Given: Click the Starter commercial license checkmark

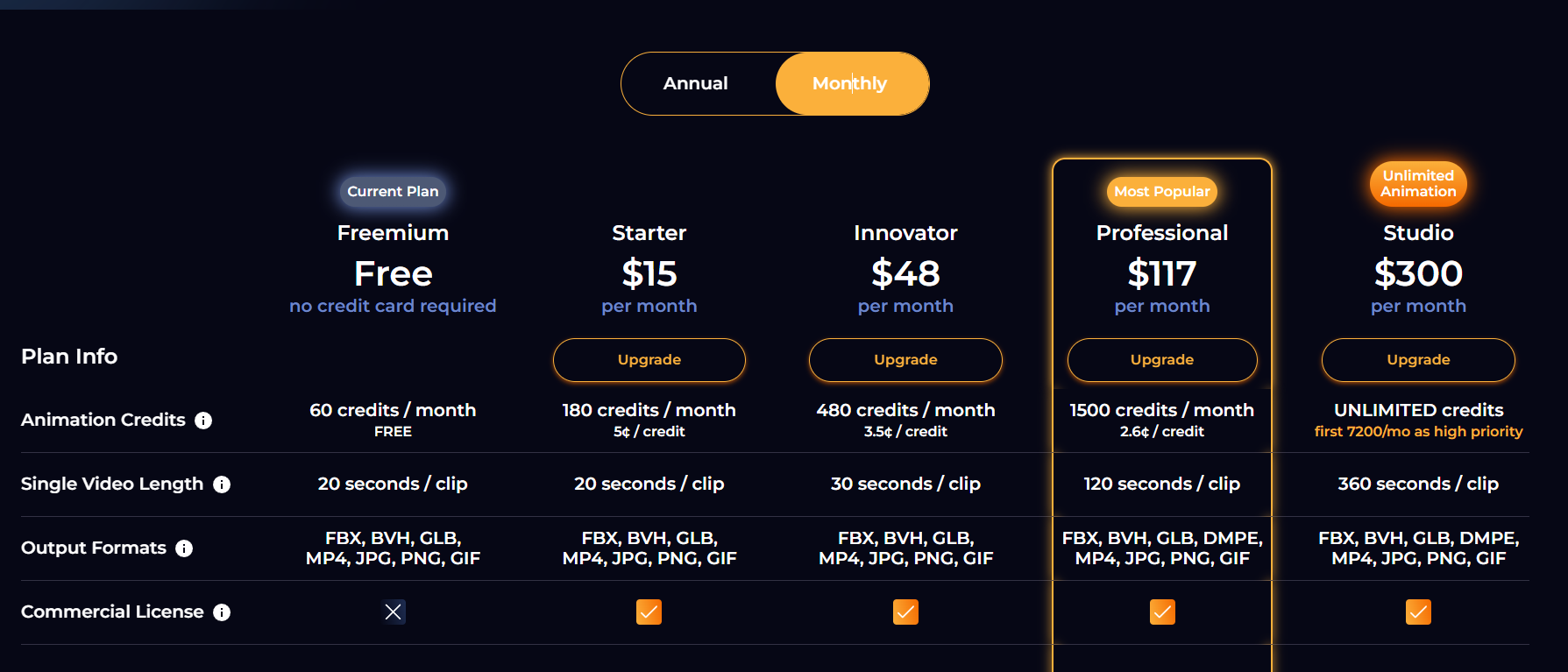Looking at the screenshot, I should click(649, 612).
